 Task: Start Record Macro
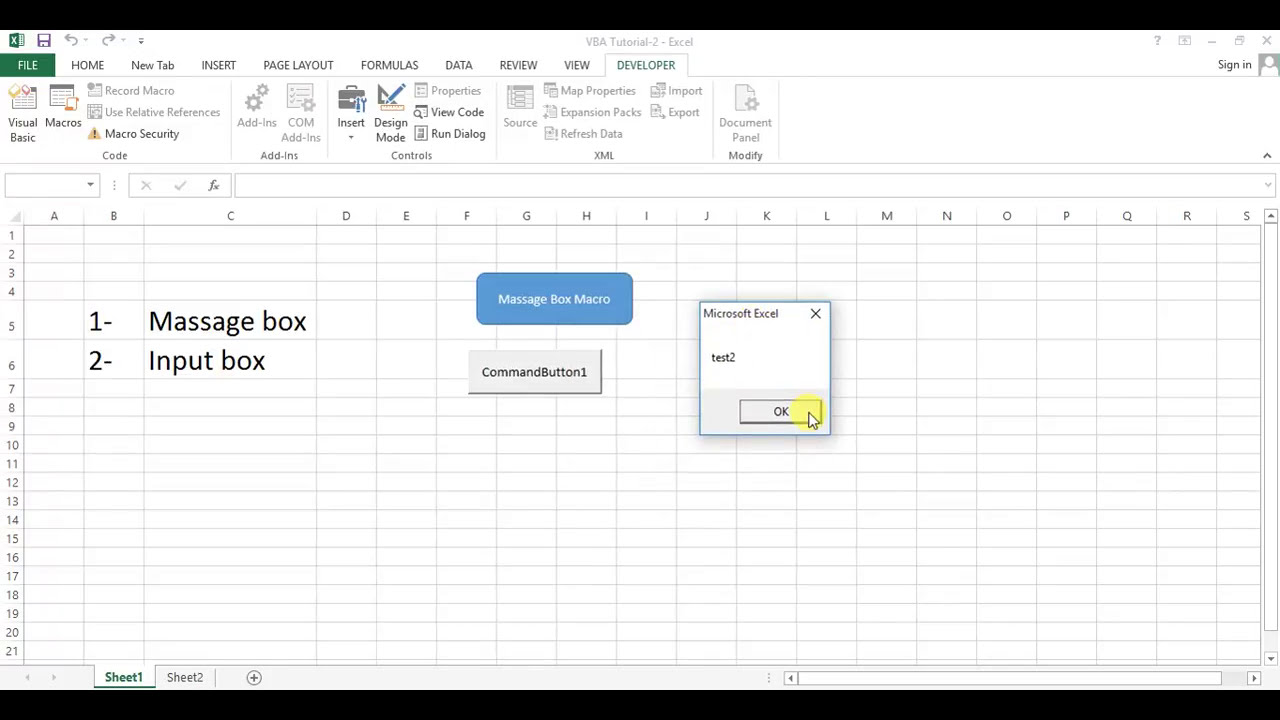coord(130,90)
